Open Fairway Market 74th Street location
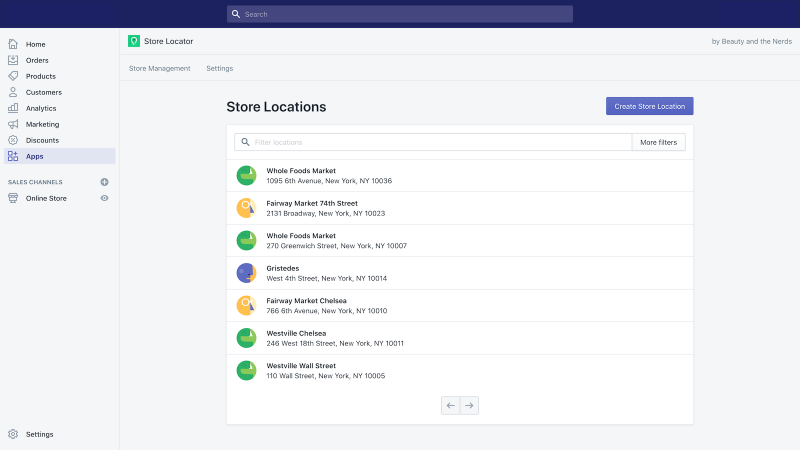 coord(460,208)
